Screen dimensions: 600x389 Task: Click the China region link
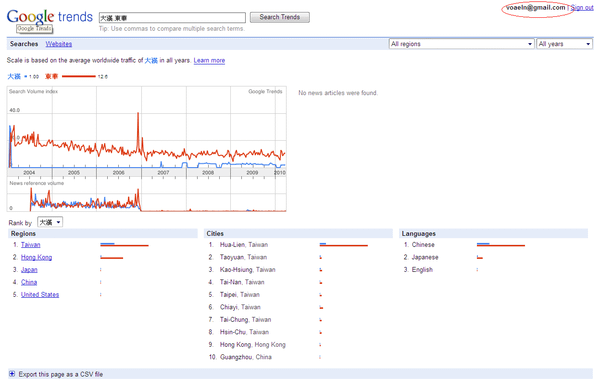[x=29, y=282]
